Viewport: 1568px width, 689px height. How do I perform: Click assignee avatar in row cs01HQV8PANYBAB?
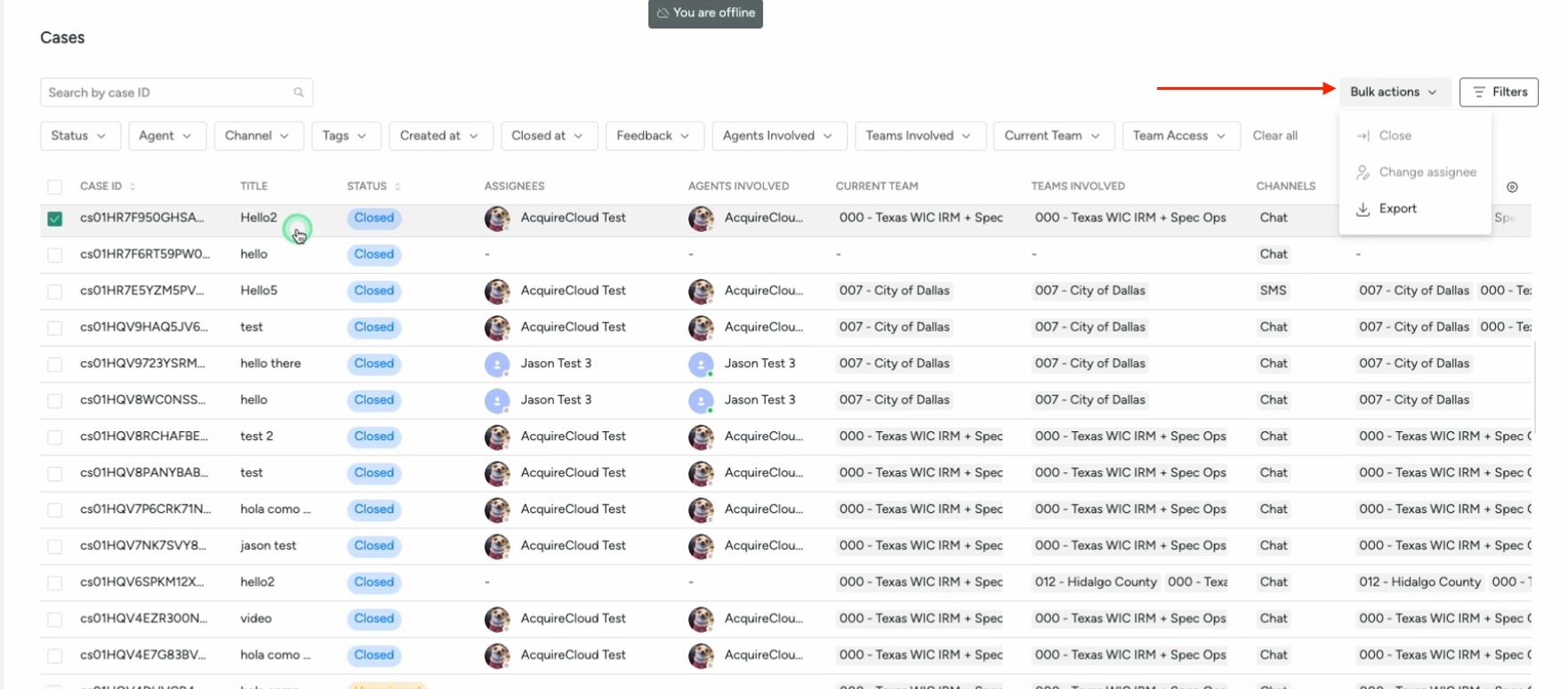pos(497,474)
